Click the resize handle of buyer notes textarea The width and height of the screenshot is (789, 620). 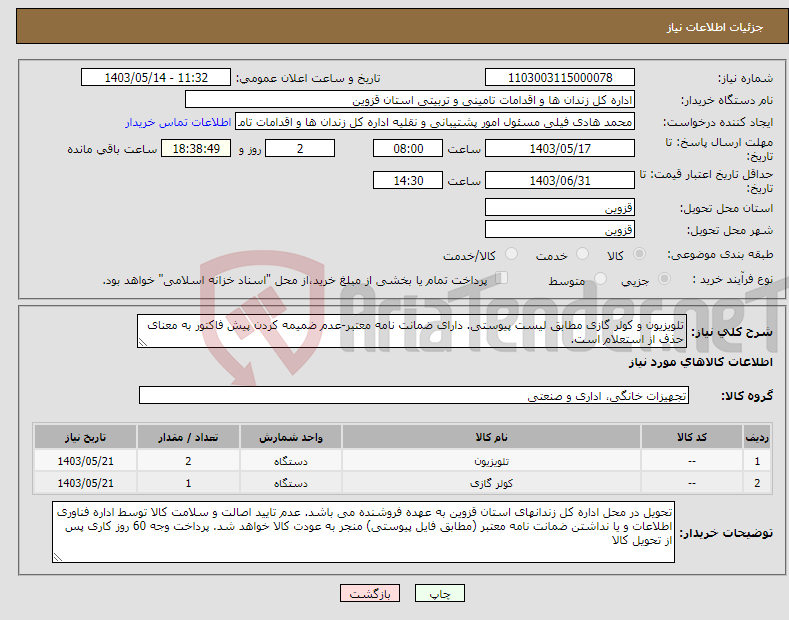(x=57, y=558)
